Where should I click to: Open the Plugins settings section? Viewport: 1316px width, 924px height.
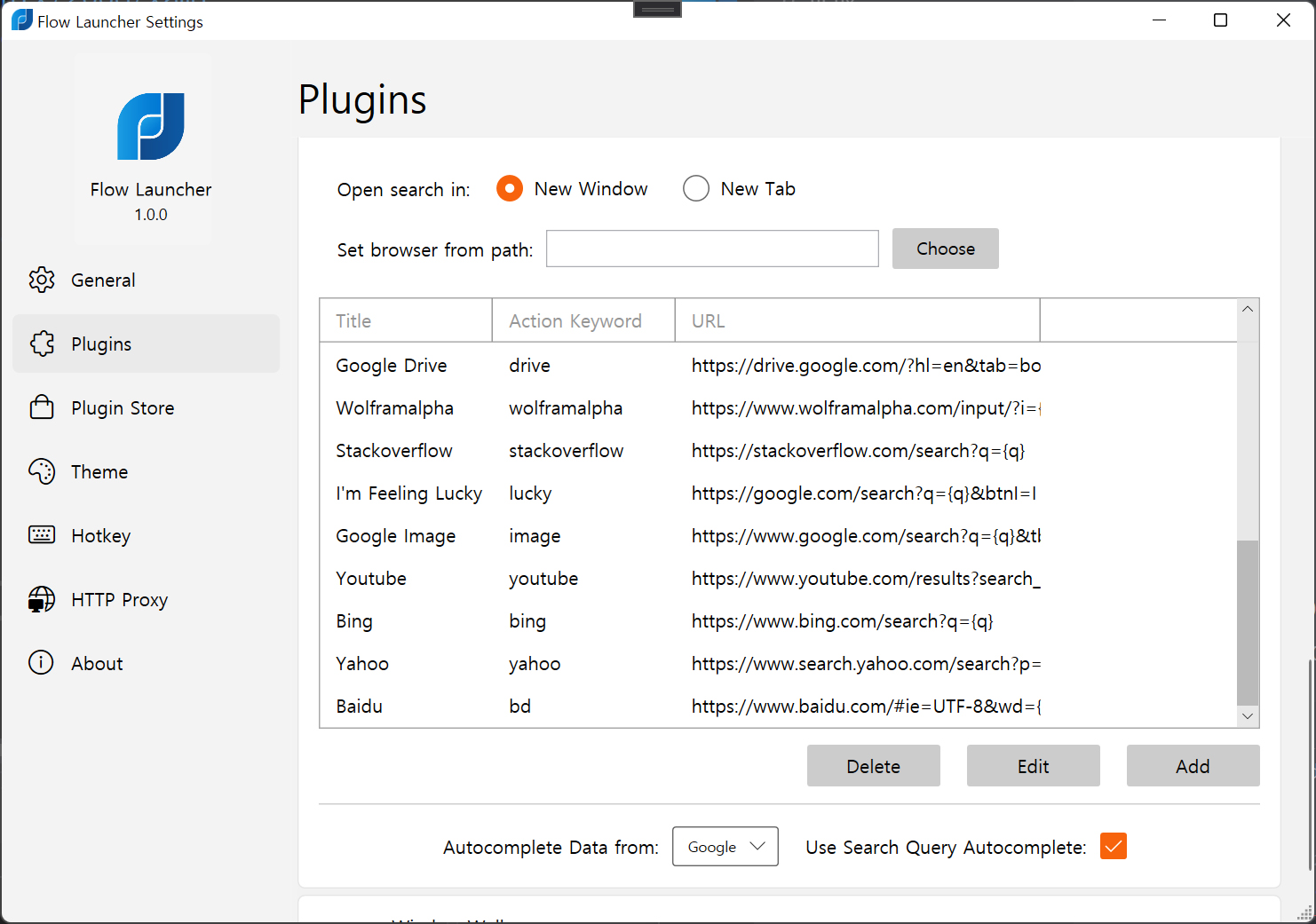147,344
